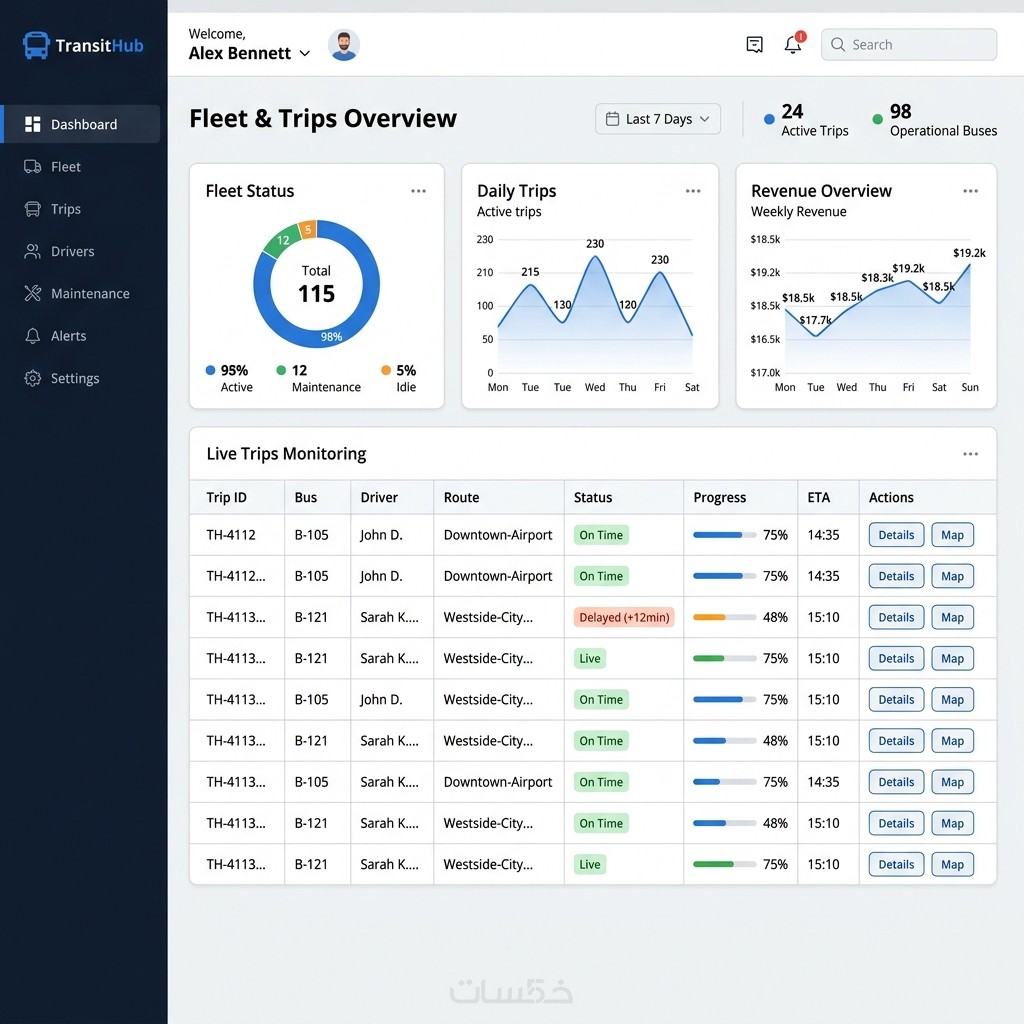Sort by Route column header

(461, 498)
